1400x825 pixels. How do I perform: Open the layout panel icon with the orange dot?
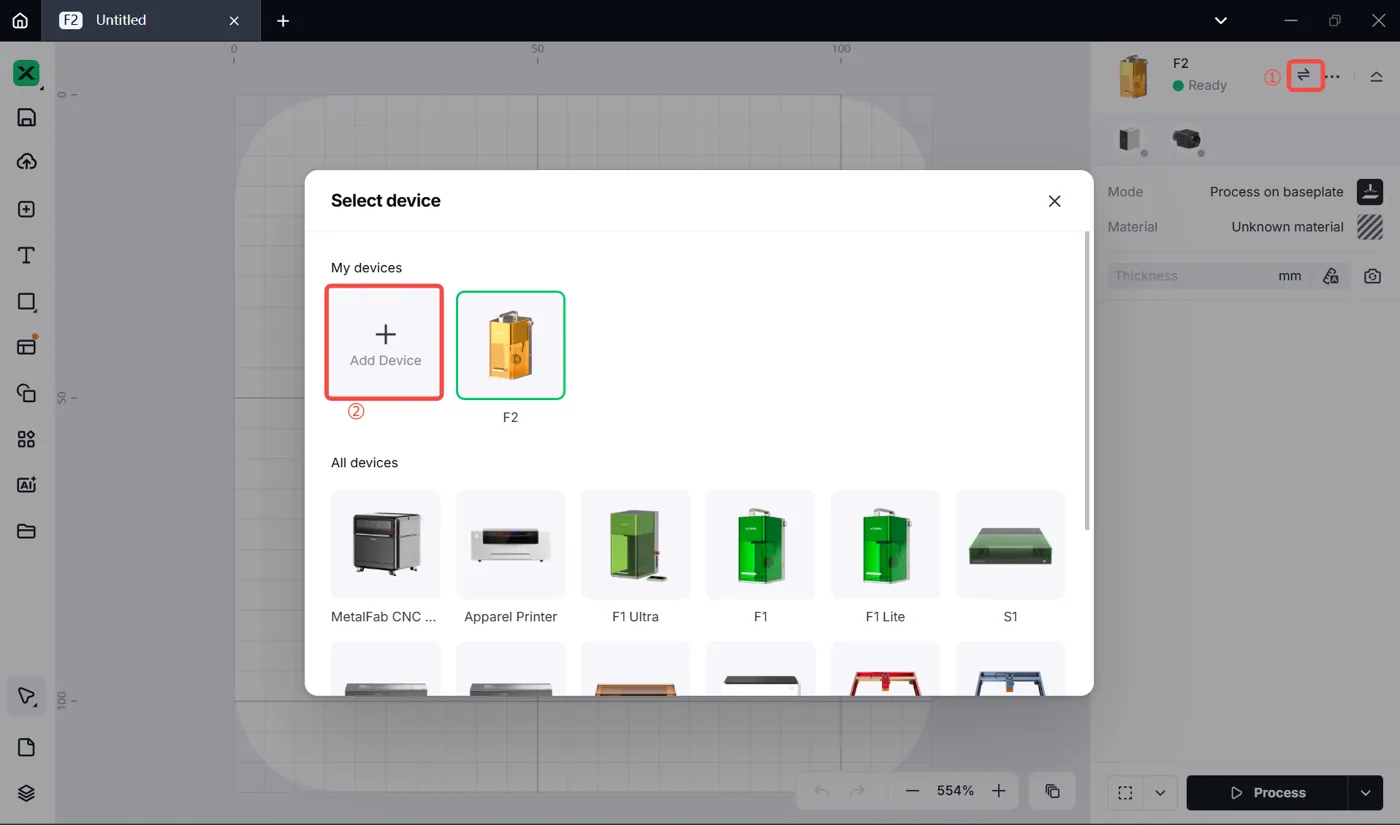point(27,346)
